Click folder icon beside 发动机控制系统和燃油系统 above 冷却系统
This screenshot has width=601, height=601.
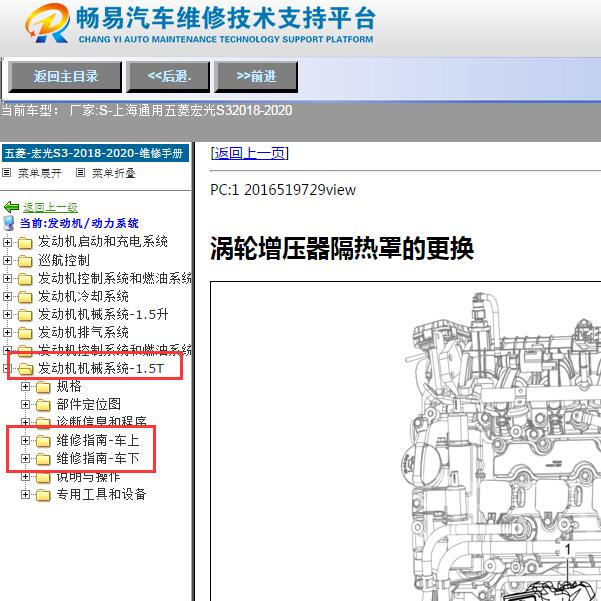[x=25, y=279]
